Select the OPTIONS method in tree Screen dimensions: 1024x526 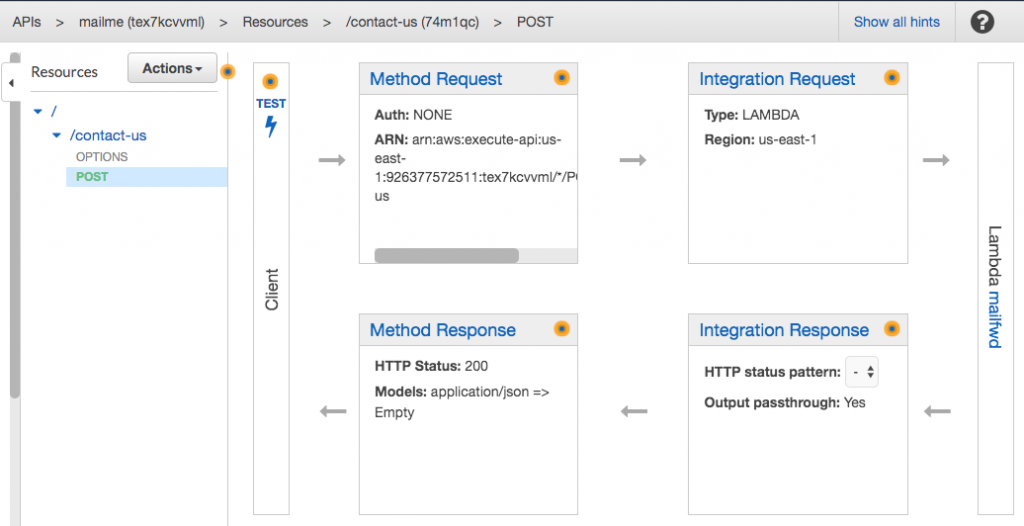(102, 157)
